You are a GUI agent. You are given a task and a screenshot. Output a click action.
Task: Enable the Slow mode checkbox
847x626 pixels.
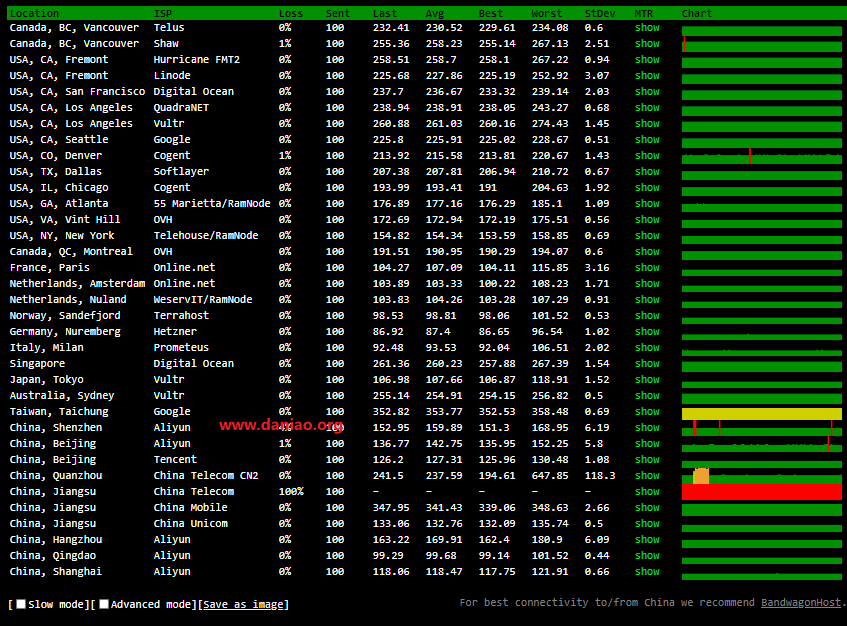21,604
